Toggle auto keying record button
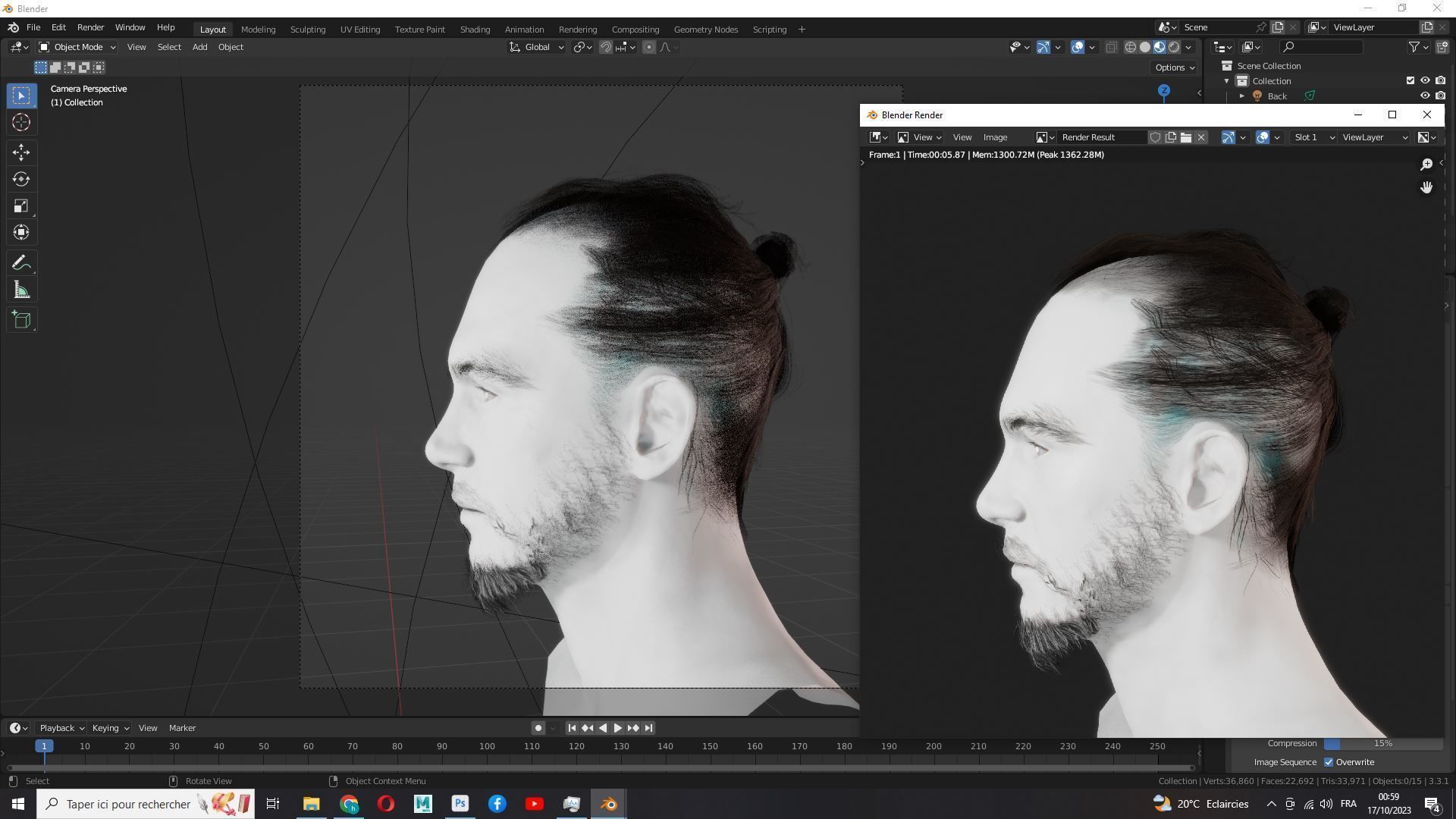This screenshot has width=1456, height=819. tap(538, 728)
